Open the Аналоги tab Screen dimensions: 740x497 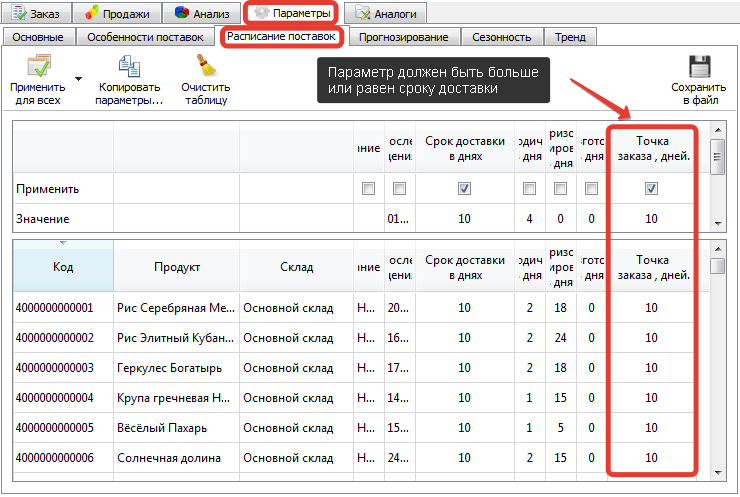(385, 14)
